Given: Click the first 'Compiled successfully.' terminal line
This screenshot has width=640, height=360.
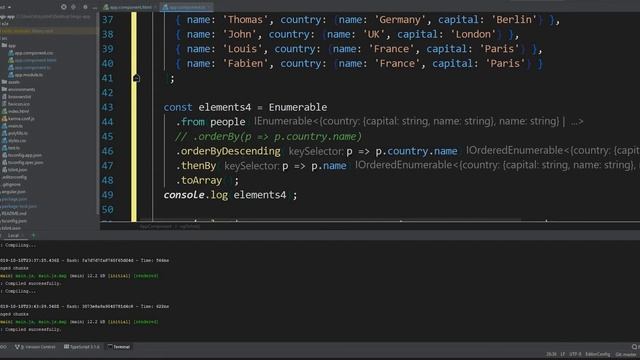Looking at the screenshot, I should point(33,283).
